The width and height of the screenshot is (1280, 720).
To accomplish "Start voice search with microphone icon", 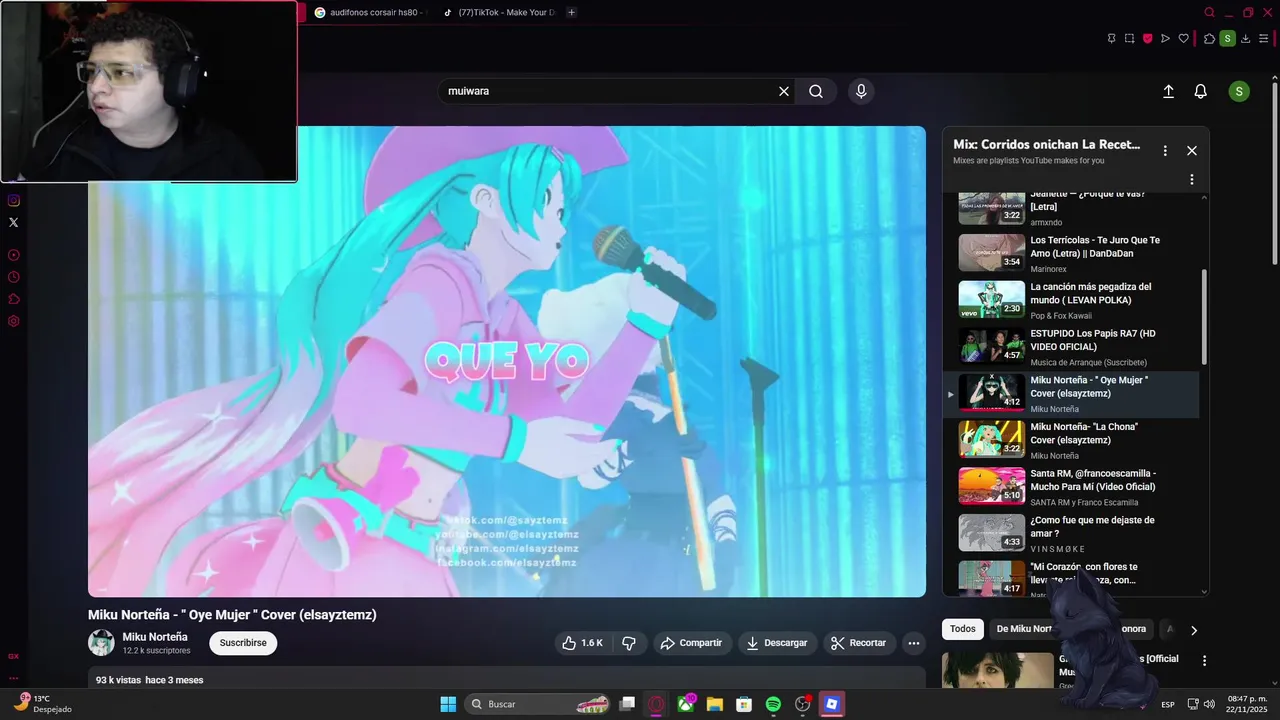I will 861,91.
